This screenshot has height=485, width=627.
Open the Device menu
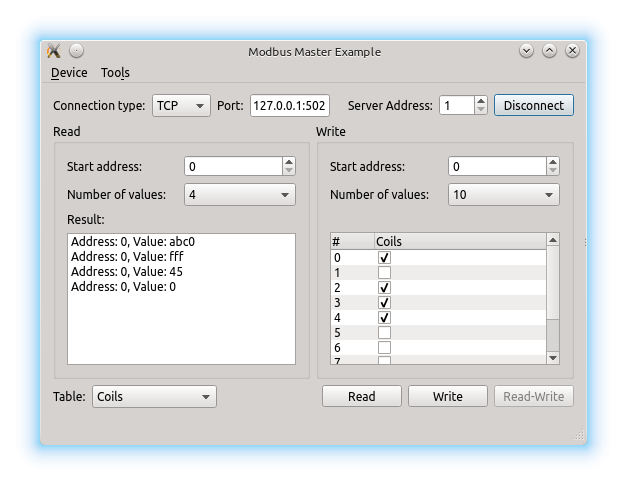tap(69, 73)
